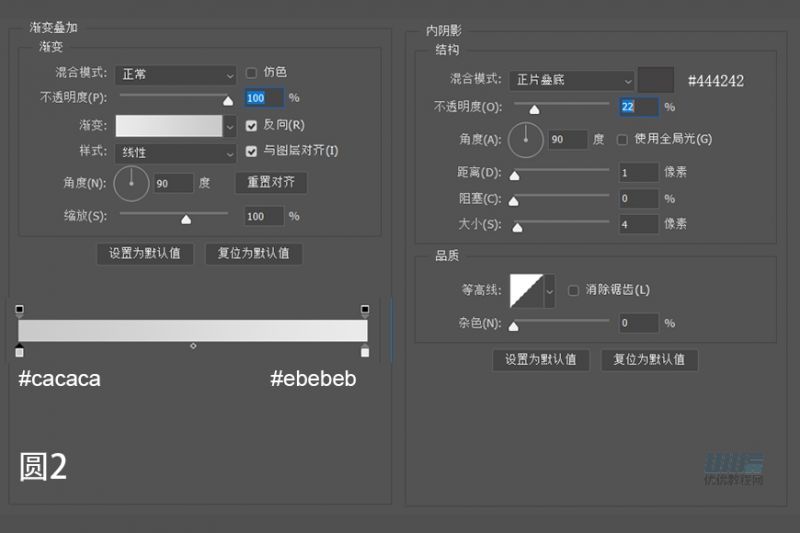
Task: Select the left opacity stop above gradient
Action: click(x=20, y=310)
